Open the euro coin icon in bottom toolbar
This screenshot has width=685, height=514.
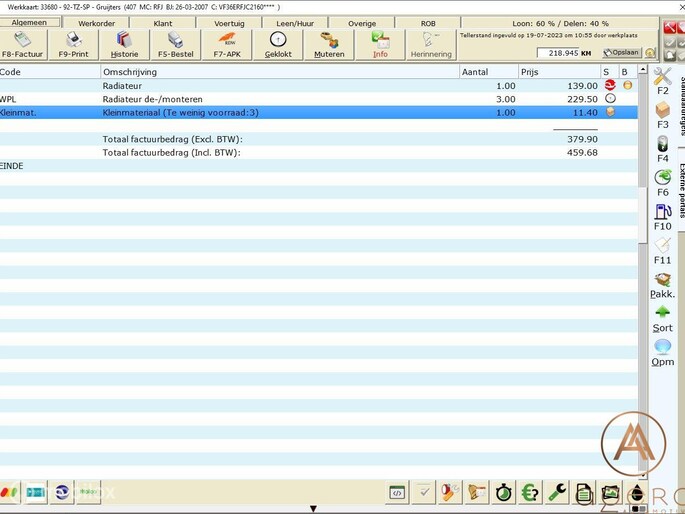pos(530,492)
